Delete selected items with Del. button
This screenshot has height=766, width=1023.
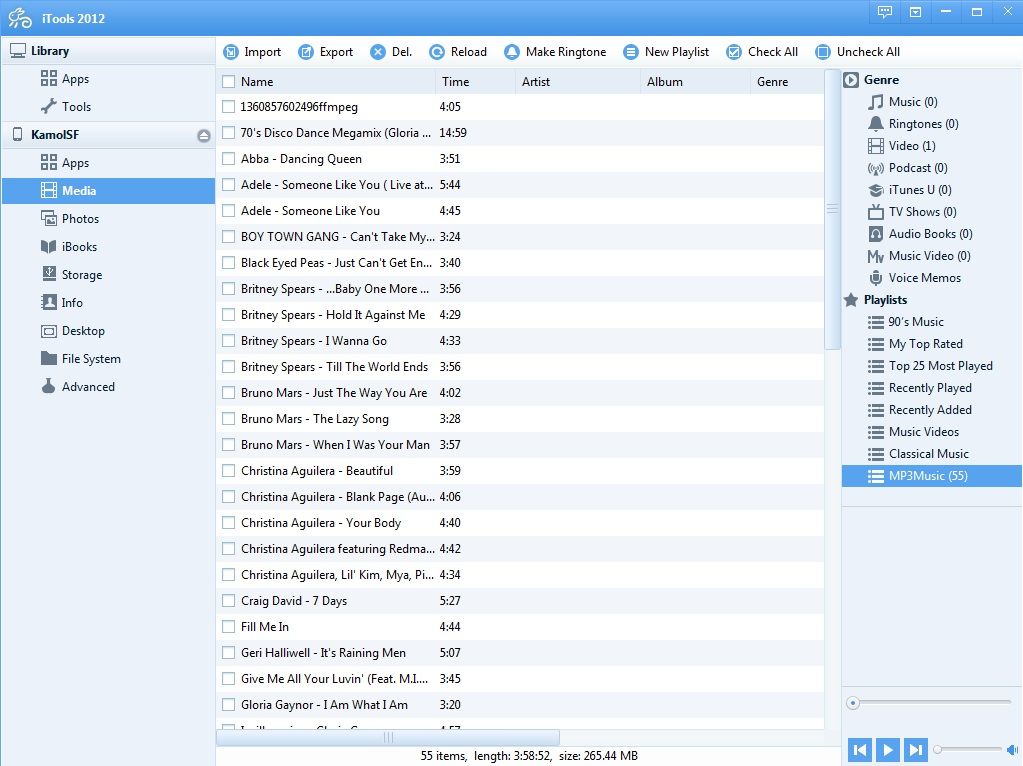(391, 52)
